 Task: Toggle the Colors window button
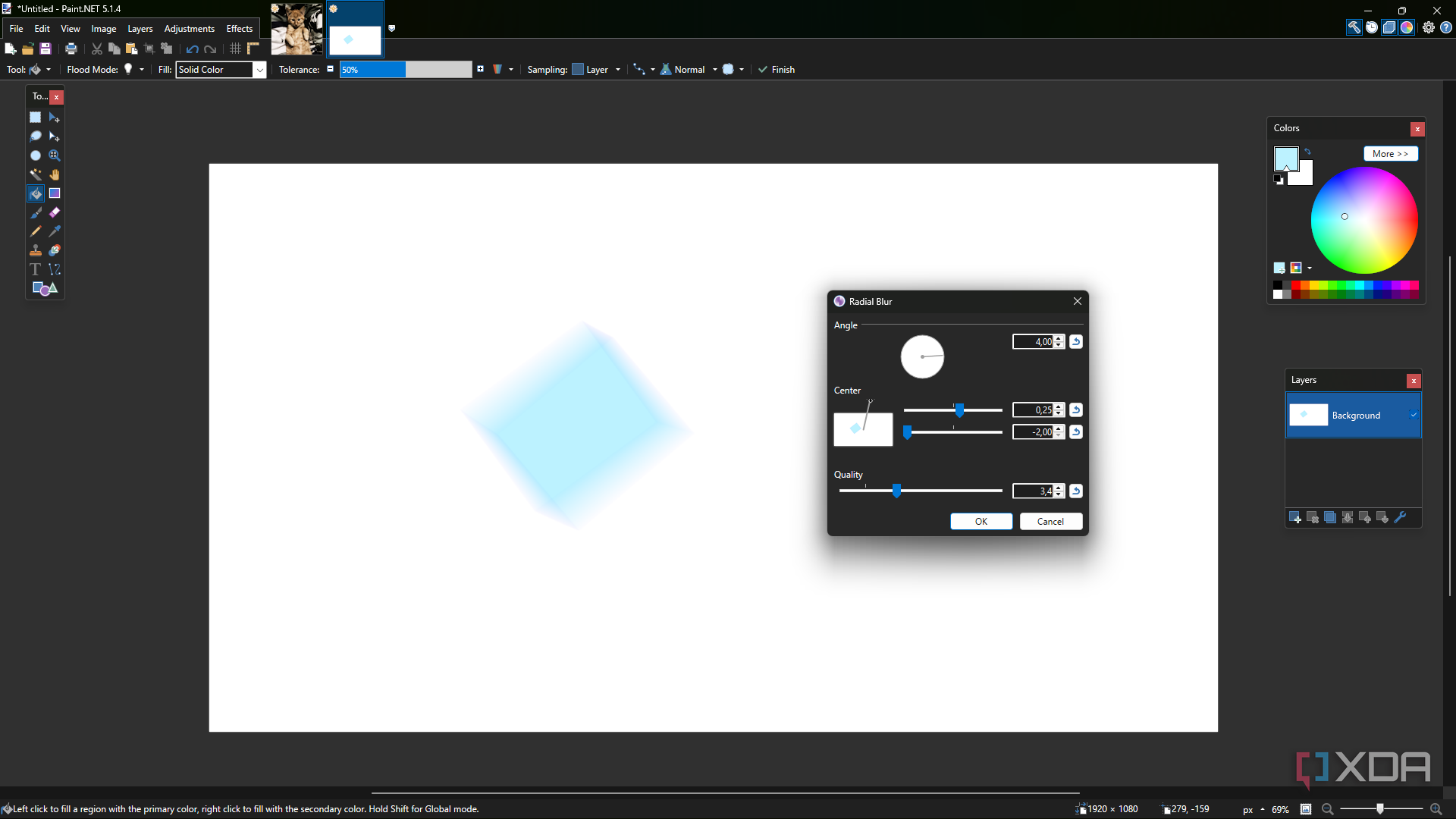pyautogui.click(x=1407, y=27)
